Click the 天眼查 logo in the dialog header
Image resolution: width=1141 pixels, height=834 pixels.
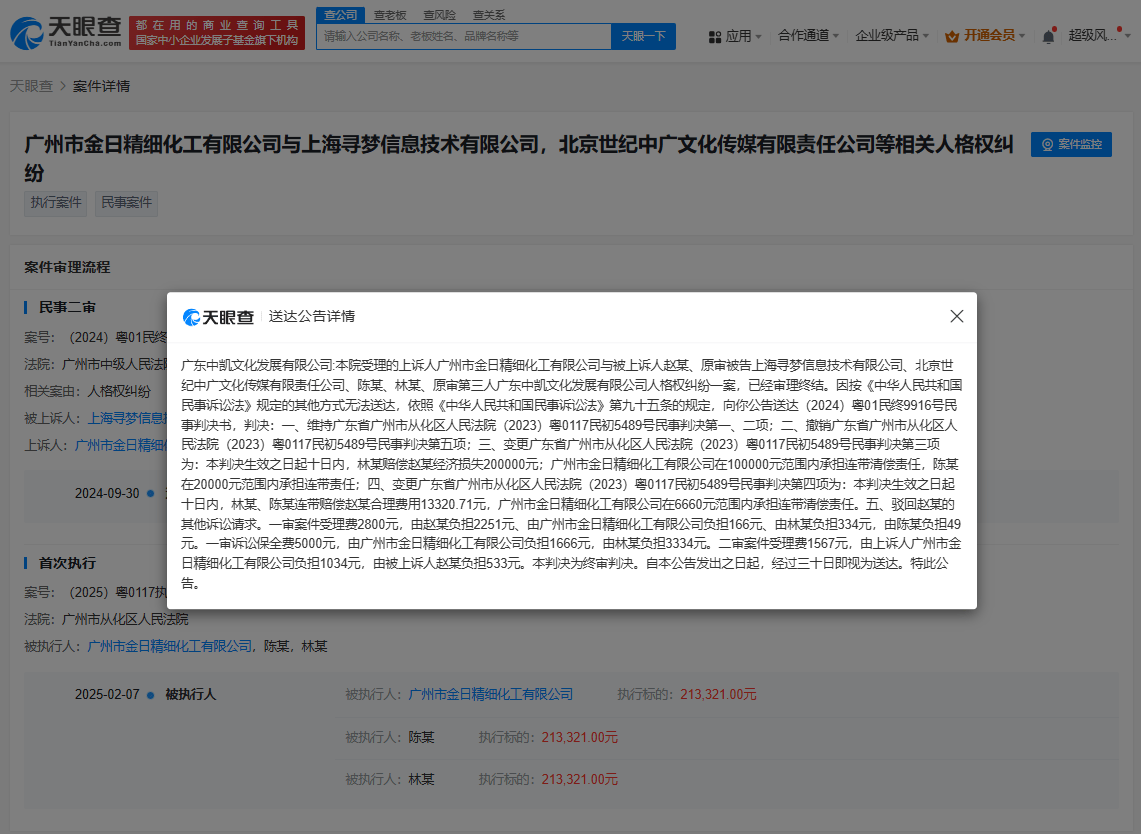click(x=218, y=317)
